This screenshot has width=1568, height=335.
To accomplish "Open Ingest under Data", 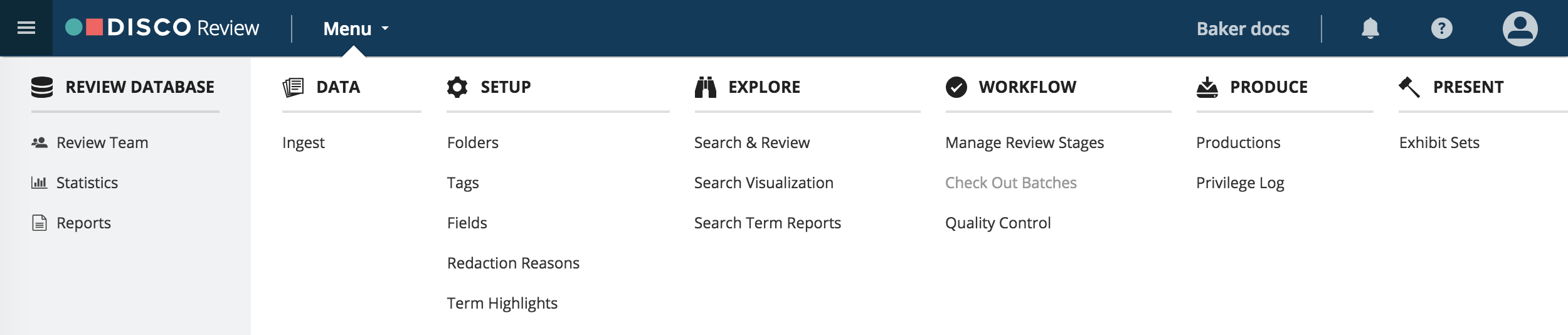I will tap(304, 143).
